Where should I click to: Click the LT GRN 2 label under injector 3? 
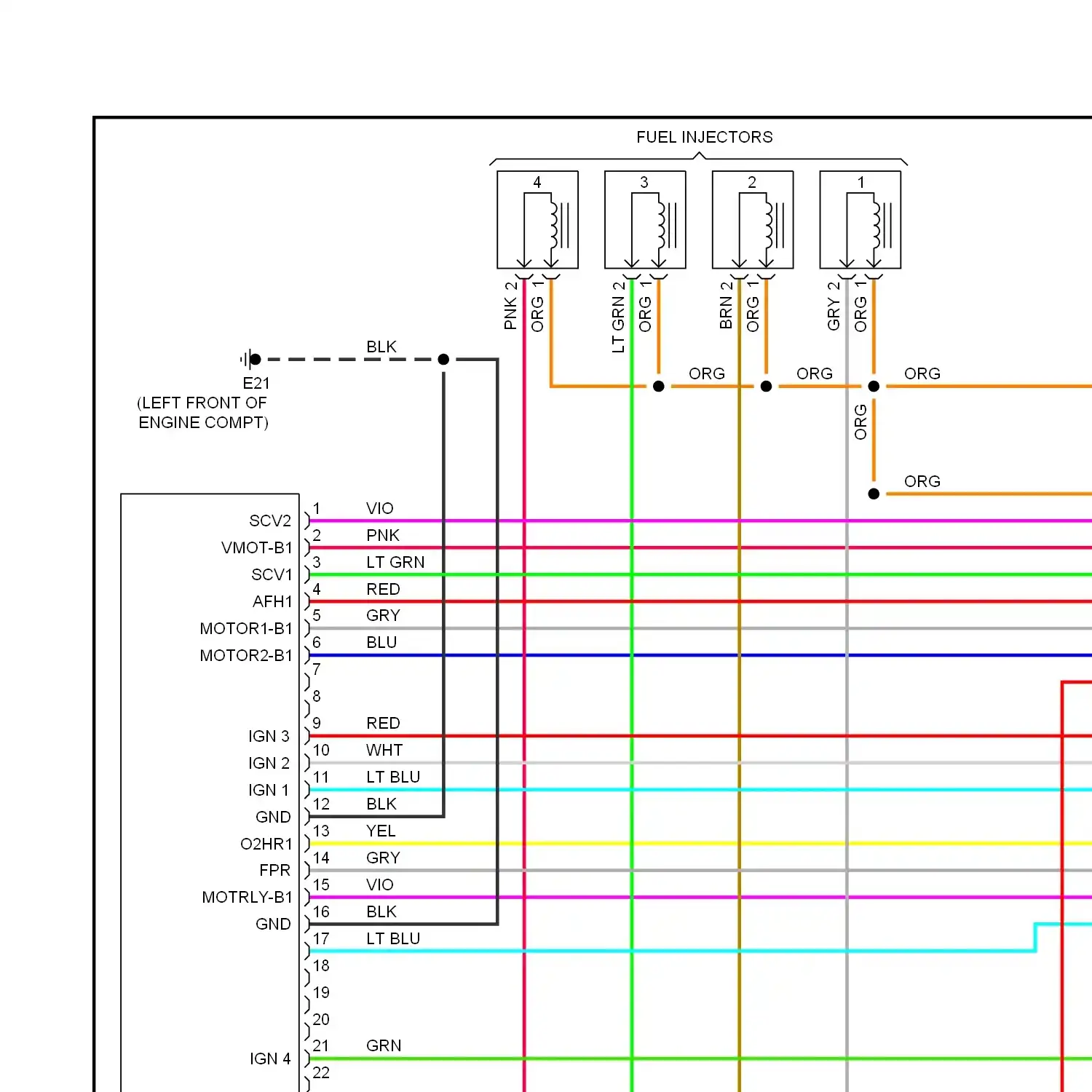pyautogui.click(x=618, y=317)
